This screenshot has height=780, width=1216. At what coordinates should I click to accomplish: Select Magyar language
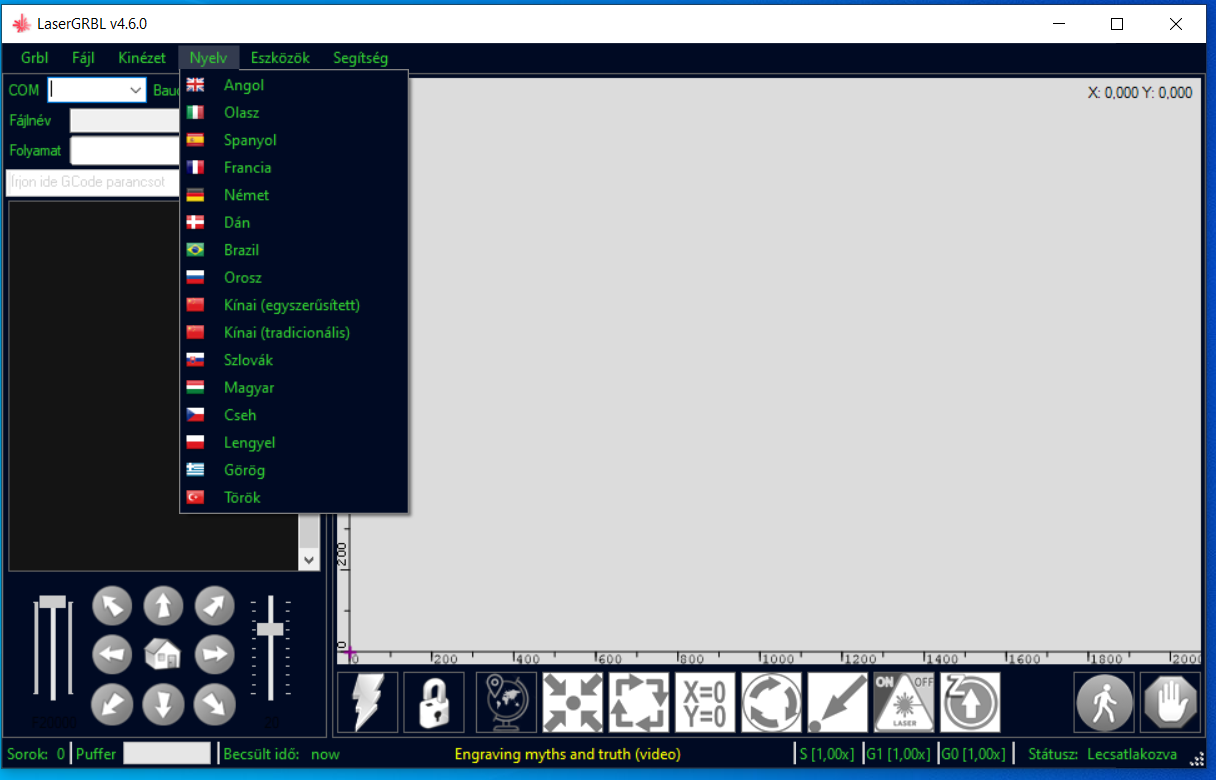coord(294,388)
